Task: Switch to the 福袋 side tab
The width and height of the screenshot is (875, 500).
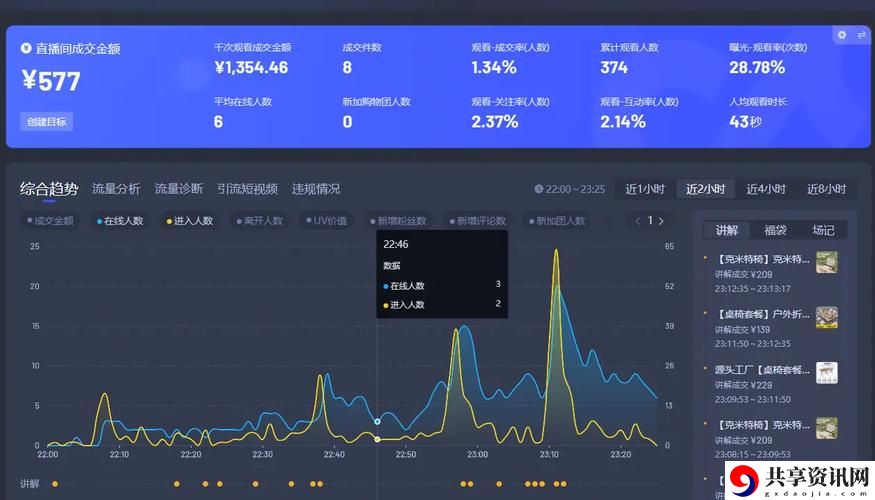Action: coord(775,230)
